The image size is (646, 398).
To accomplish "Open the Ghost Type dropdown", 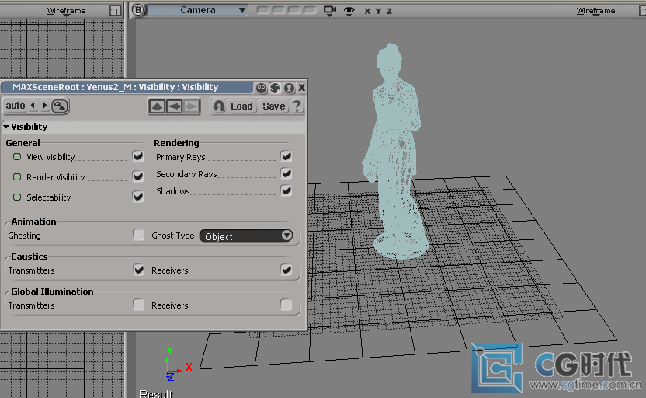I will 246,236.
